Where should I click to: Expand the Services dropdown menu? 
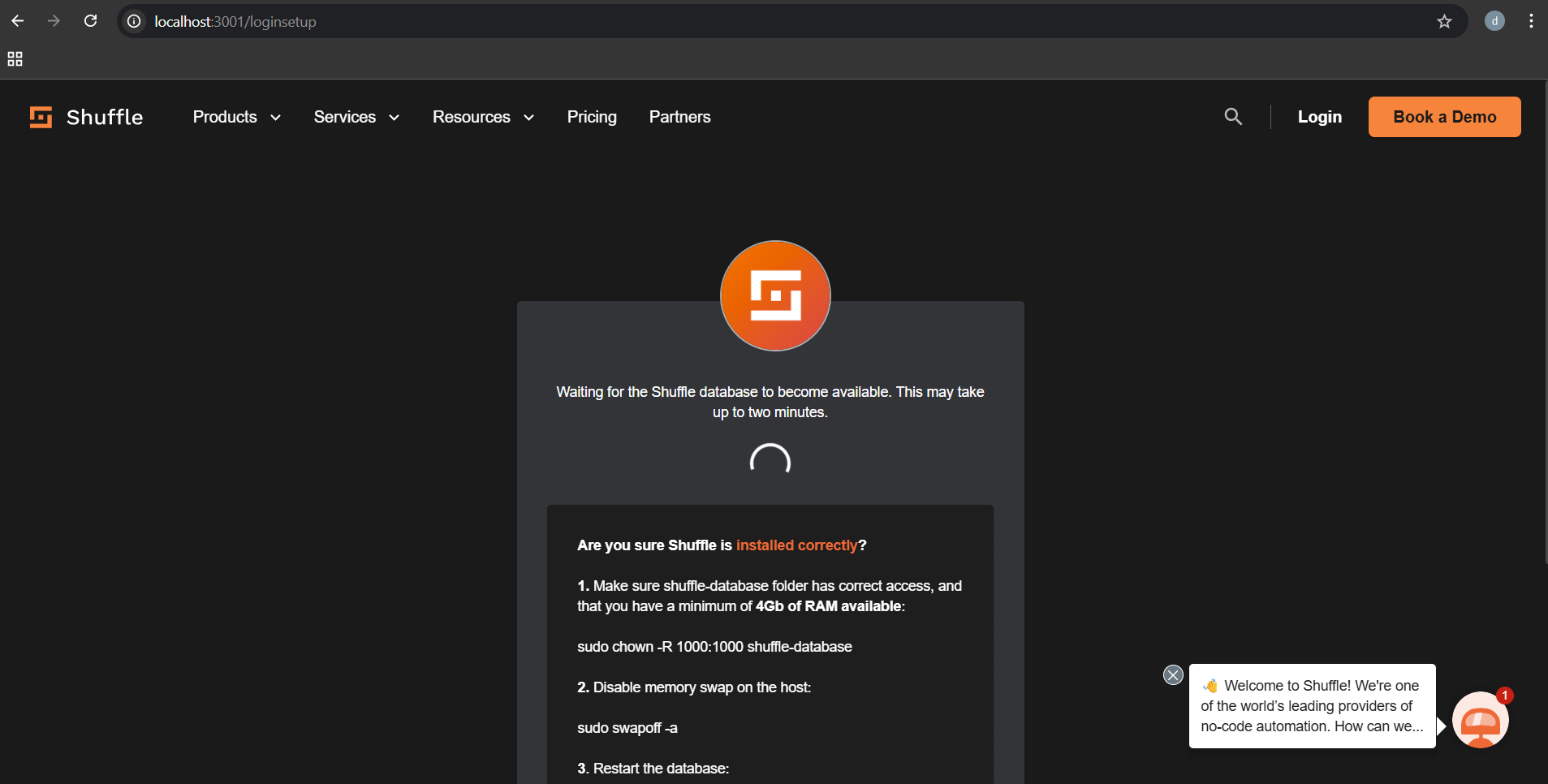coord(356,117)
